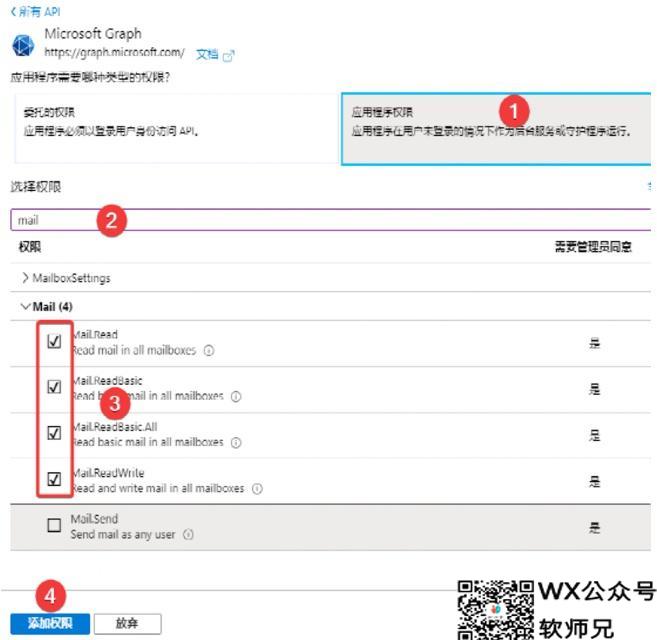Click the permission search field containing mail

pyautogui.click(x=330, y=220)
